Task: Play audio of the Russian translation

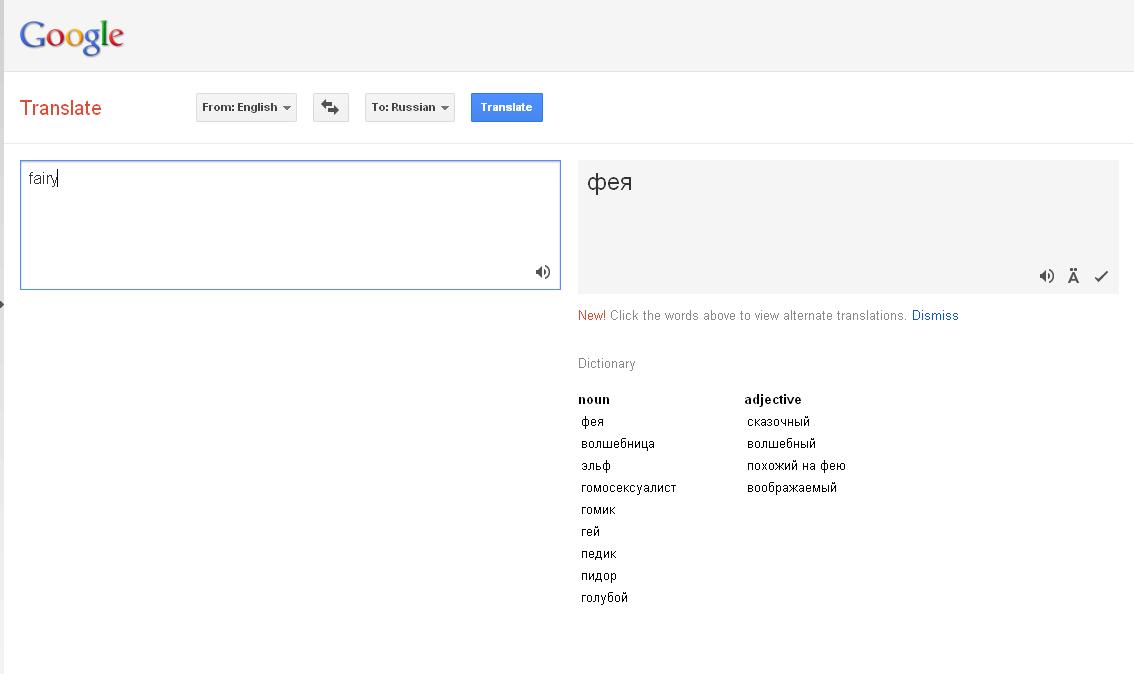Action: coord(1046,276)
